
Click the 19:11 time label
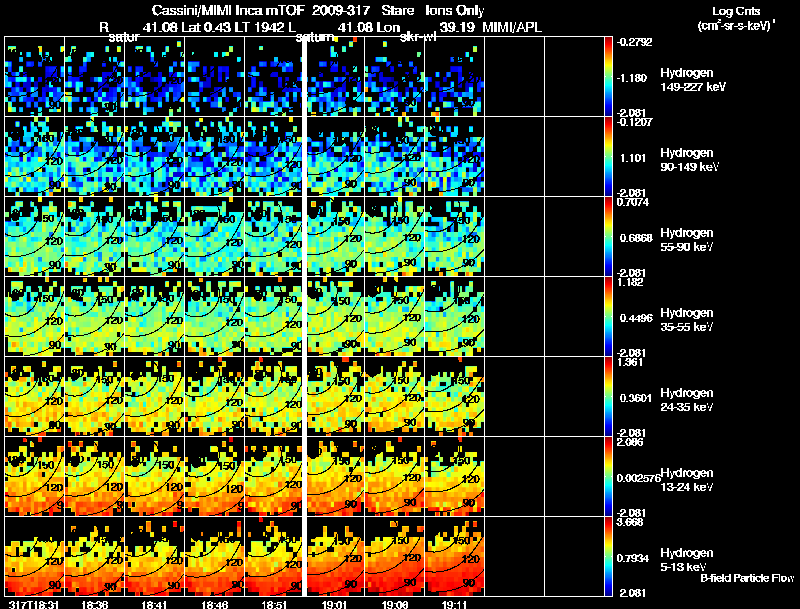[454, 604]
